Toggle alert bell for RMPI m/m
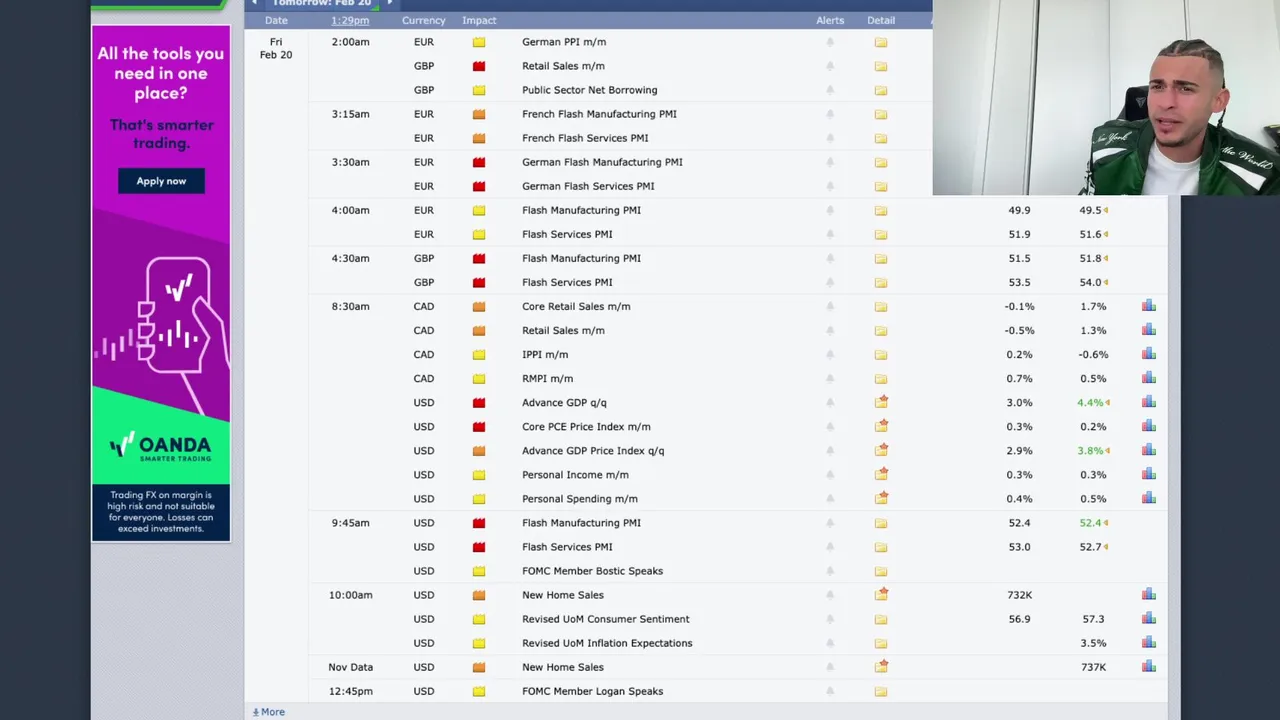 click(x=829, y=378)
